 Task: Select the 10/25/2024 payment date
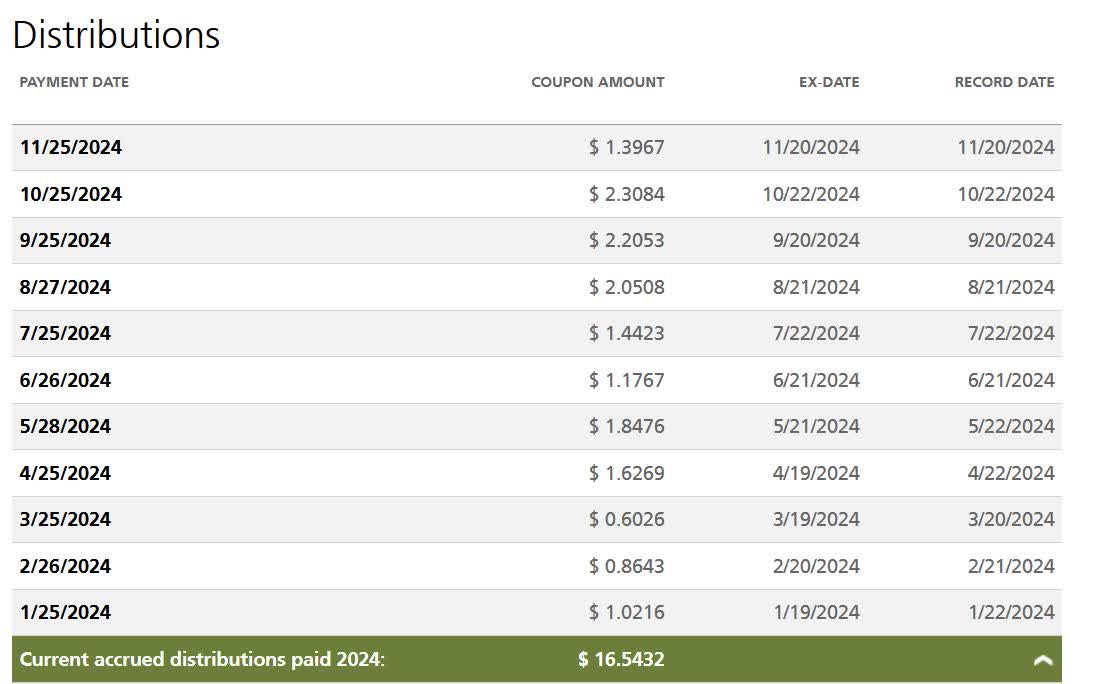[71, 194]
